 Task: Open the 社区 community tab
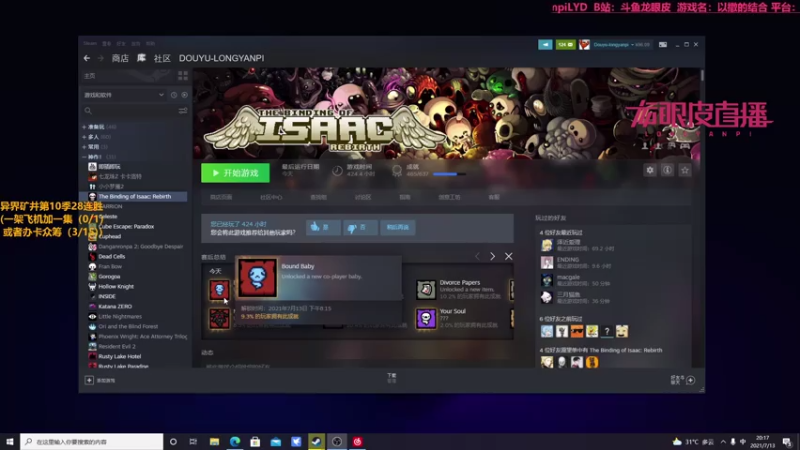(162, 58)
